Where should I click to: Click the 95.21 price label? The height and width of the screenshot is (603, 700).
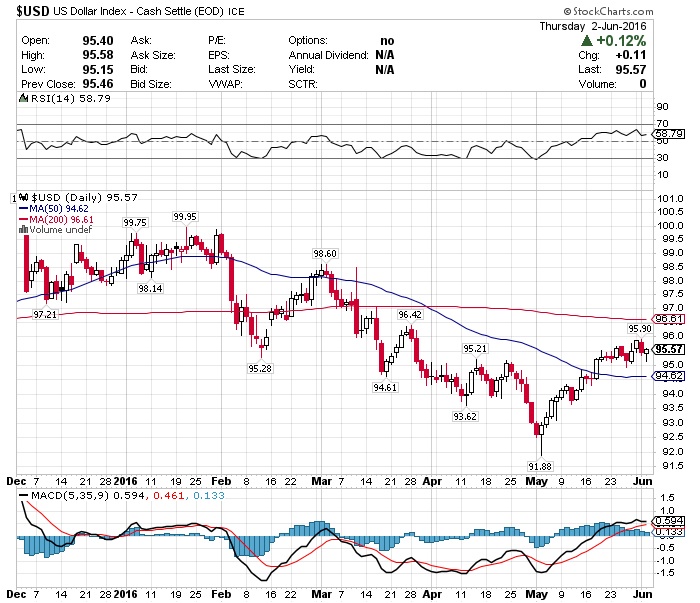pos(475,348)
